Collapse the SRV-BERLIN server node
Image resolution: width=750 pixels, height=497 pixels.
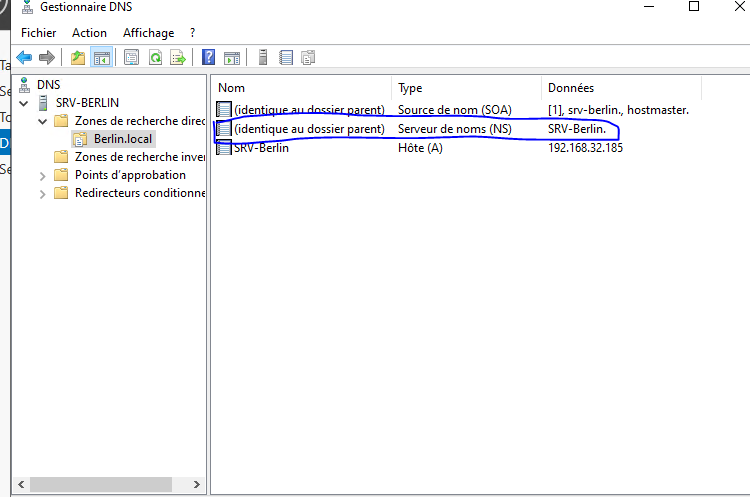point(24,103)
